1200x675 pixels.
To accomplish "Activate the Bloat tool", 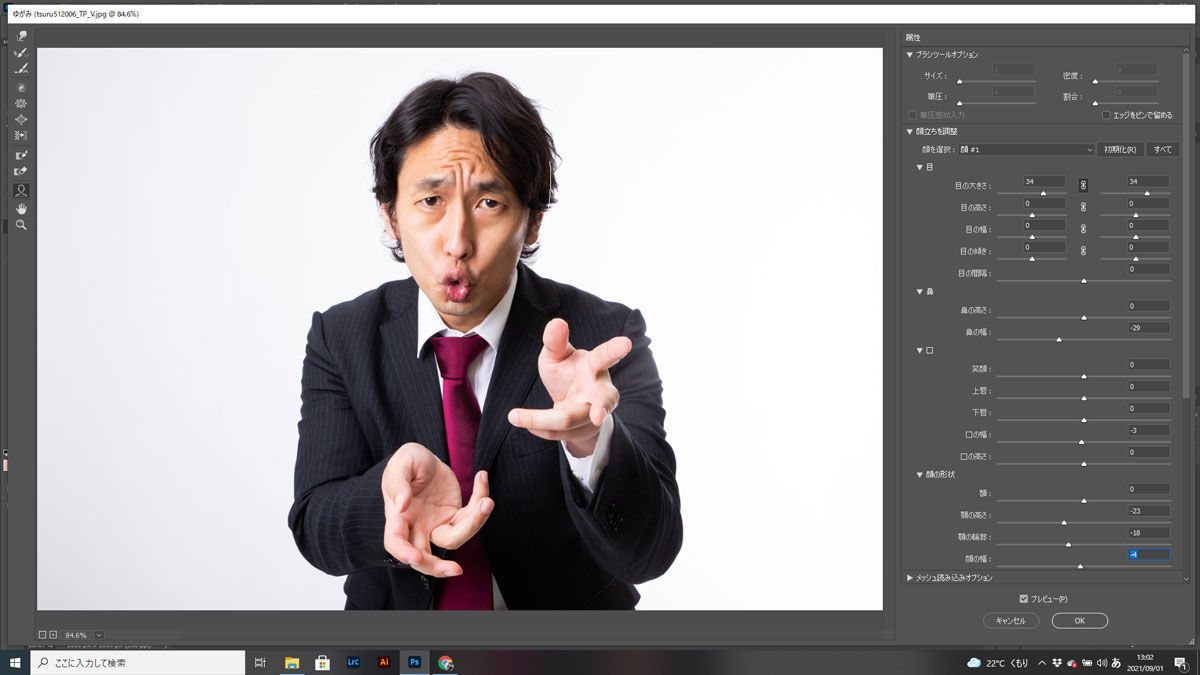I will tap(22, 121).
